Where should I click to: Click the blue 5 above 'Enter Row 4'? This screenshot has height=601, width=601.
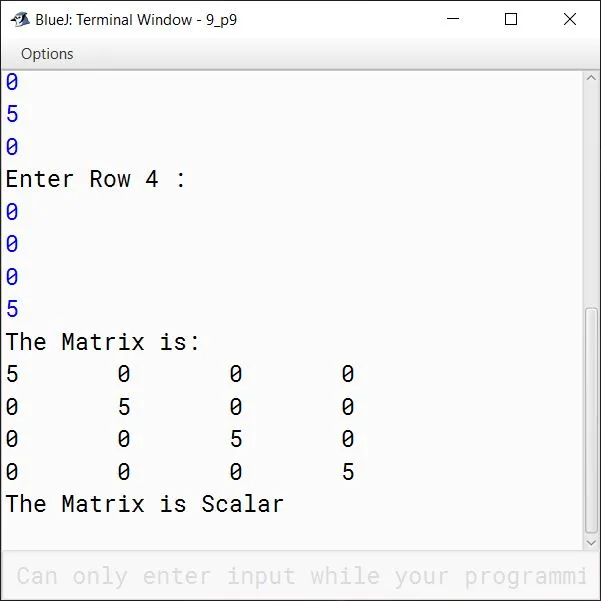(x=12, y=115)
